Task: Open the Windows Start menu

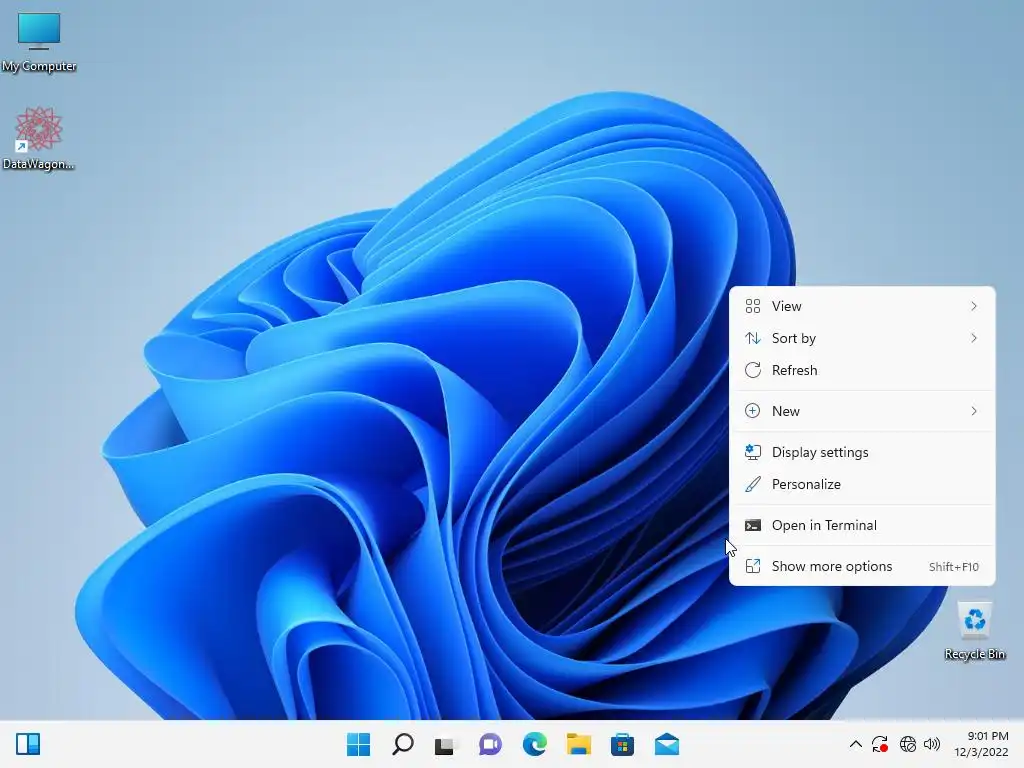Action: click(358, 744)
